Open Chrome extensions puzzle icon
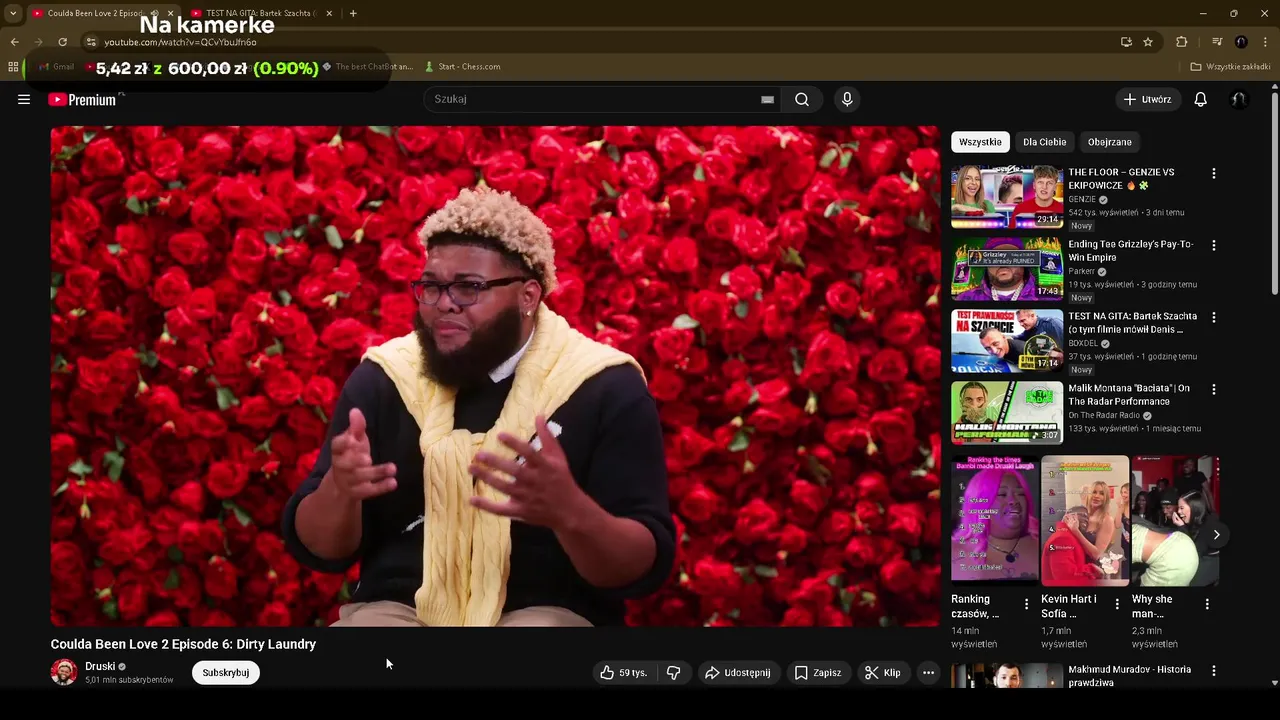This screenshot has height=720, width=1280. coord(1181,42)
